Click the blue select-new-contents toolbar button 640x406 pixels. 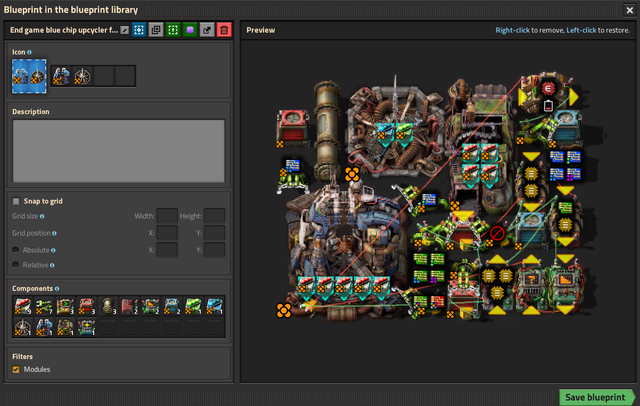point(139,30)
